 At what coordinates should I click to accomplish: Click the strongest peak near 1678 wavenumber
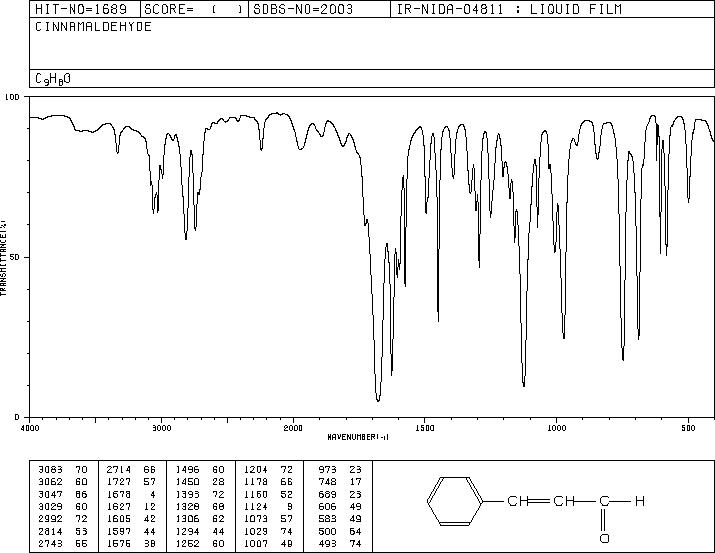378,400
